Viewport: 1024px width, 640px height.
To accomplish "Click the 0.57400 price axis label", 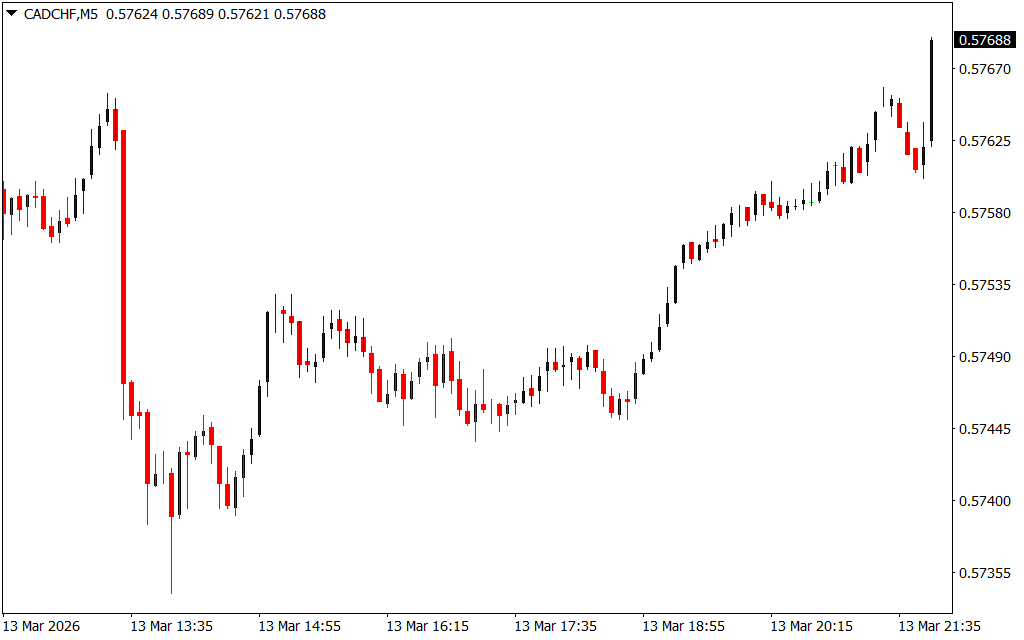I will (984, 501).
